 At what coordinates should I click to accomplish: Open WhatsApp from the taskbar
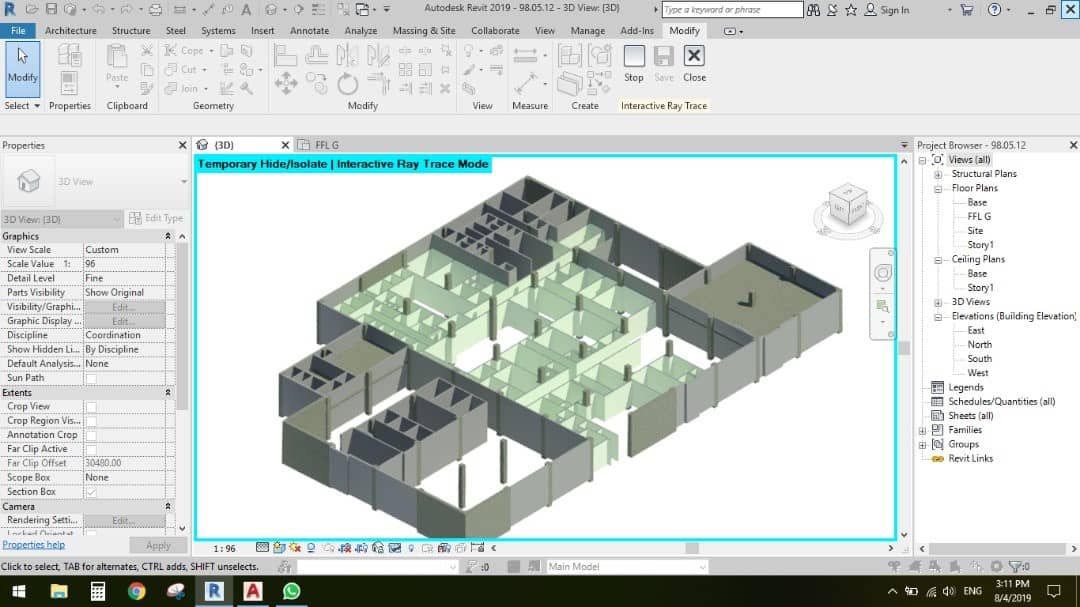click(x=291, y=591)
